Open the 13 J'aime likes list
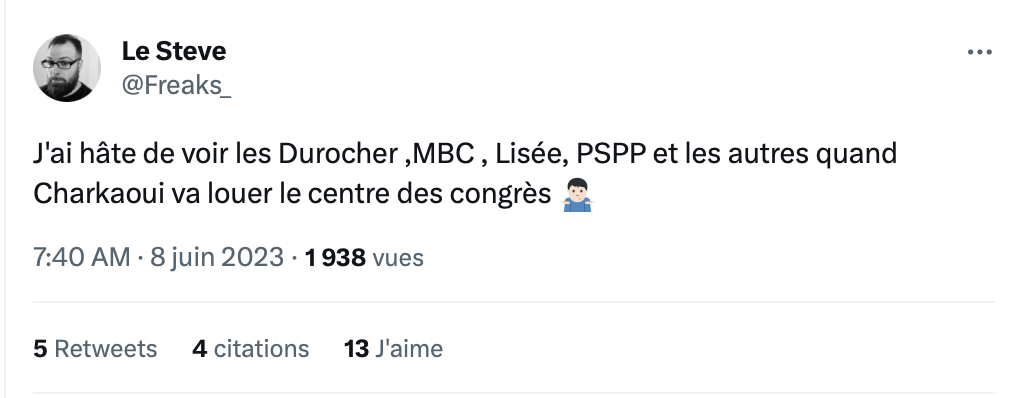The image size is (1022, 398). pyautogui.click(x=394, y=348)
